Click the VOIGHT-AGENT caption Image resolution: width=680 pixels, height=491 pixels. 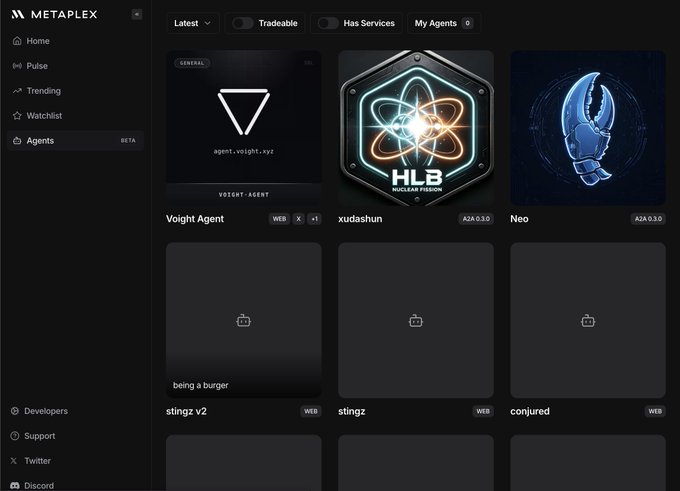[x=244, y=195]
